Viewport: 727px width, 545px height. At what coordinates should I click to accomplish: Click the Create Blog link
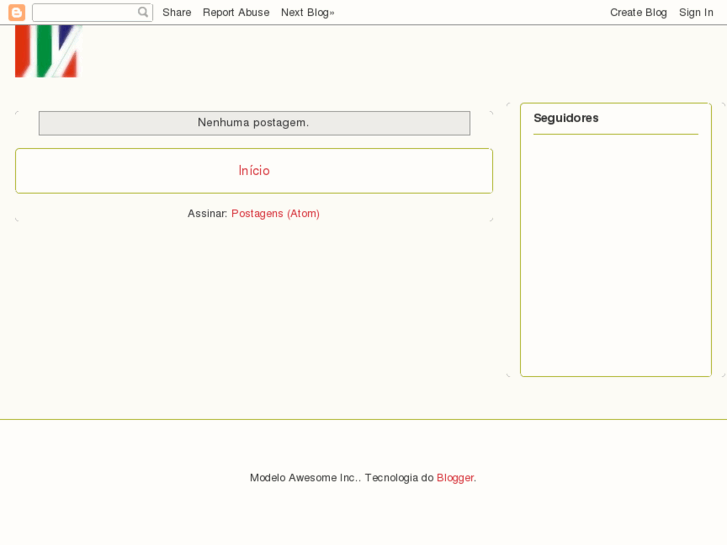638,12
